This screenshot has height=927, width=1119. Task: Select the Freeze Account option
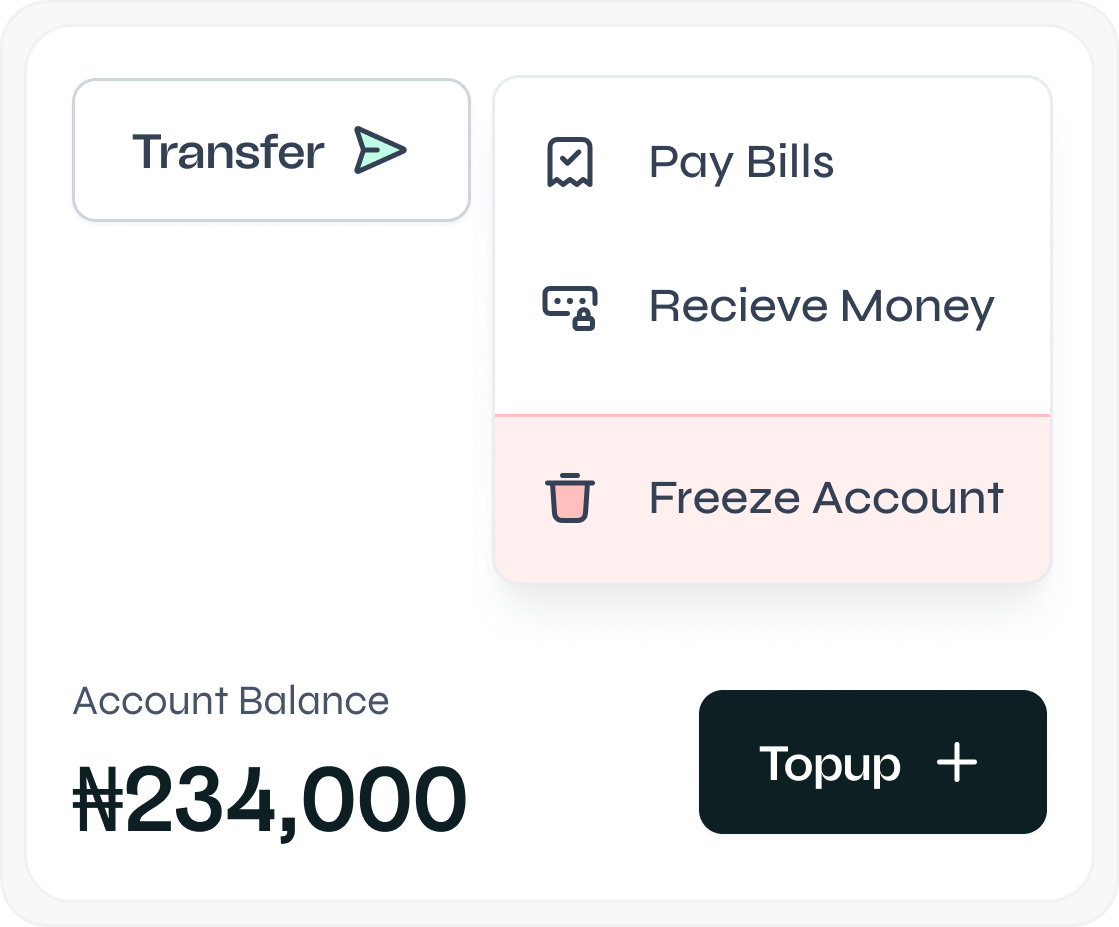tap(825, 498)
